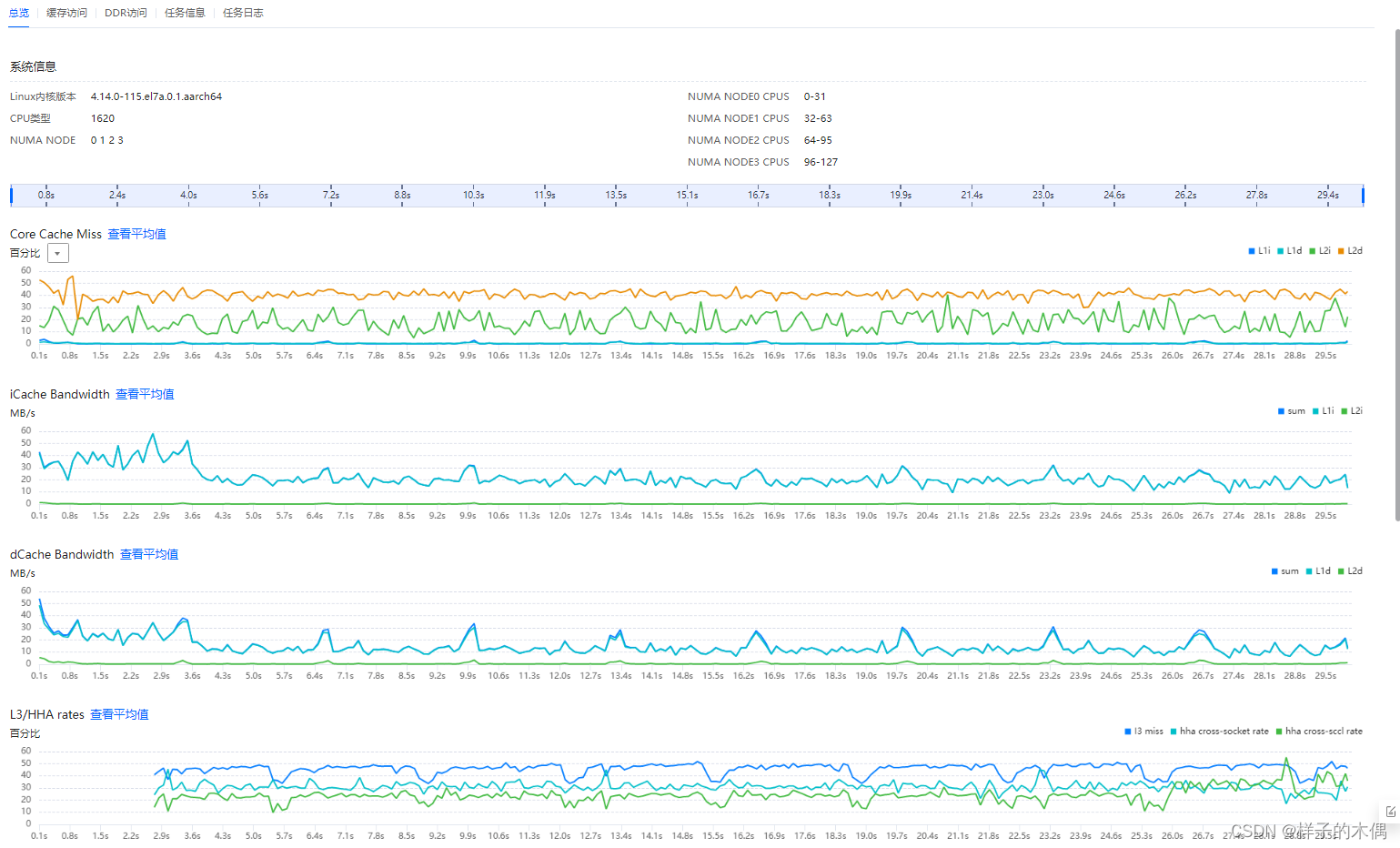This screenshot has width=1400, height=848.
Task: Select NUMA NODE1 CPUS value 32-63
Action: (818, 118)
